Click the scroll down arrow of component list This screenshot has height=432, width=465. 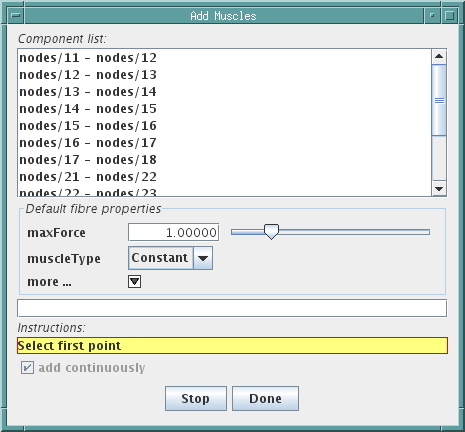click(439, 189)
